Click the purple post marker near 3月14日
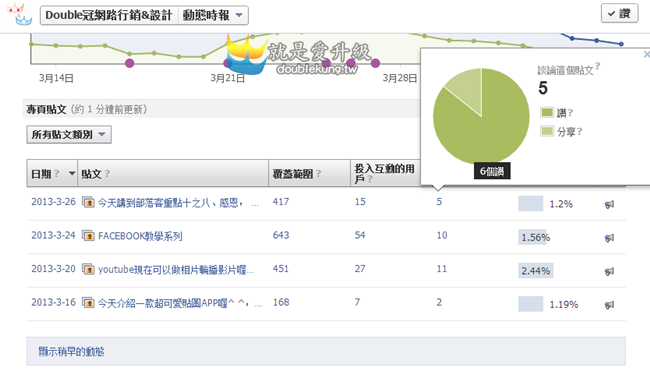The width and height of the screenshot is (650, 381). click(129, 63)
